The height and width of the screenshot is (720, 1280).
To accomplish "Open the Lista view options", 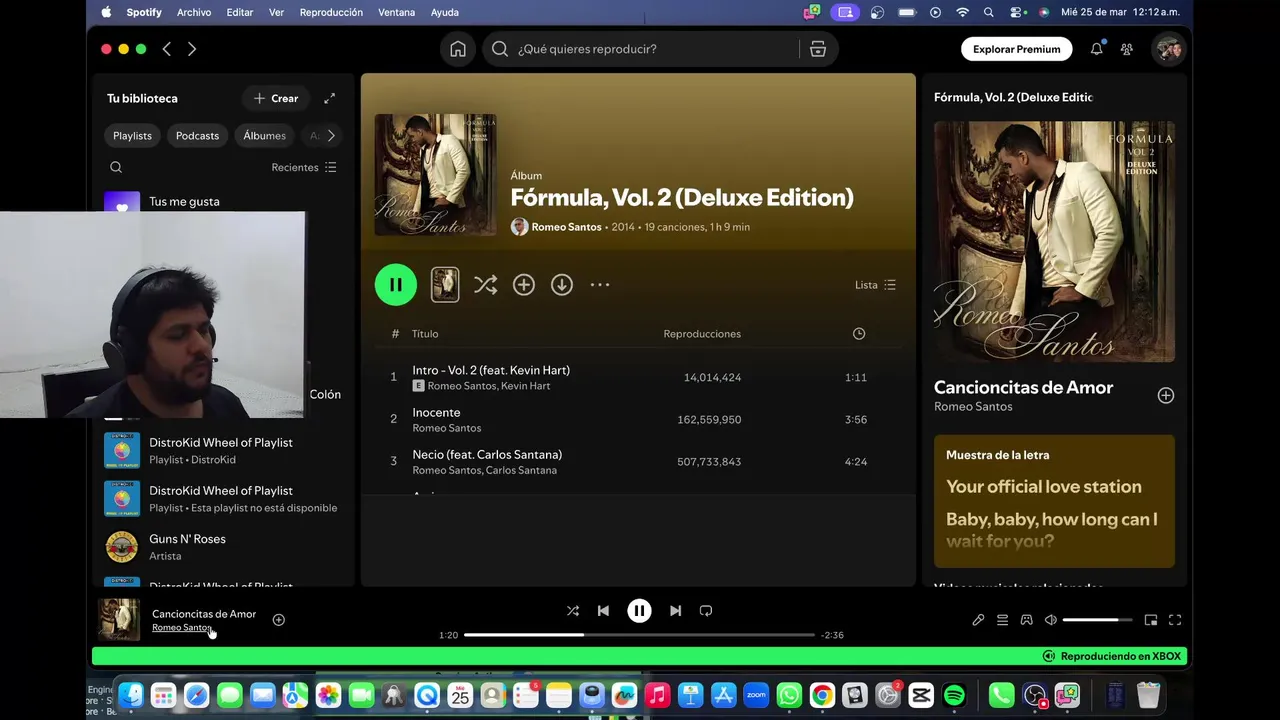I will (x=875, y=285).
